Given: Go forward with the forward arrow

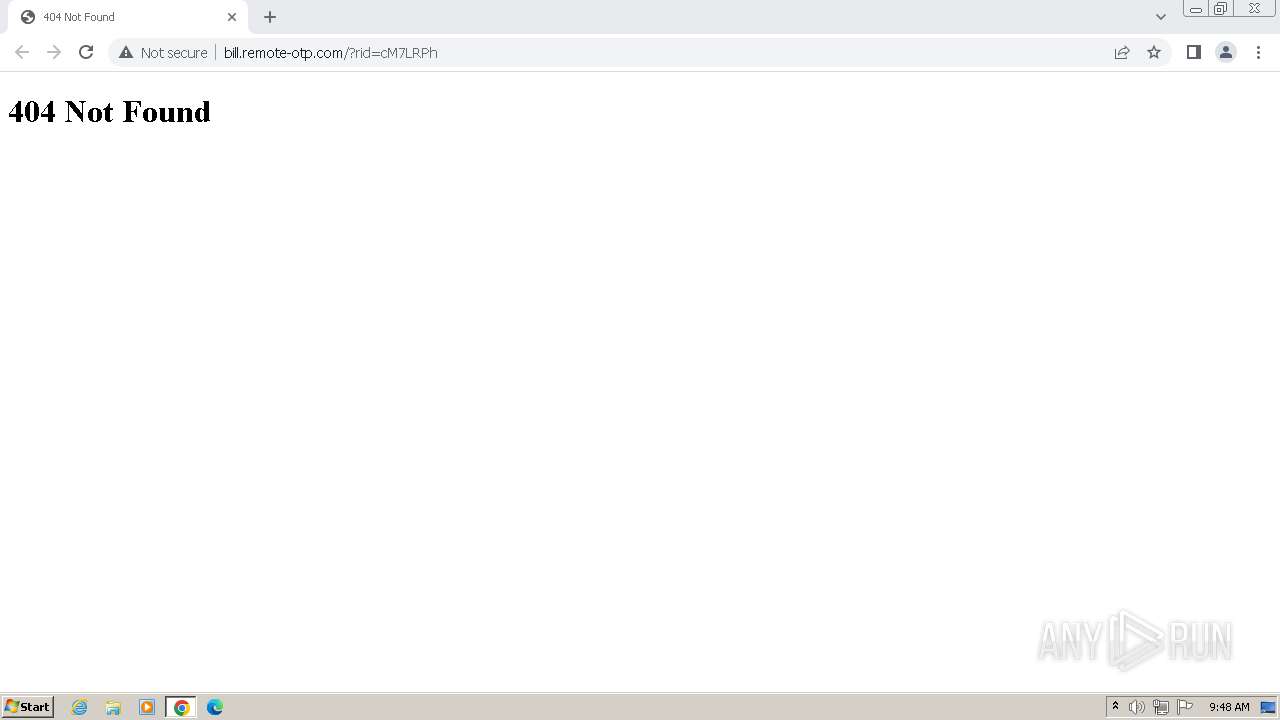Looking at the screenshot, I should point(54,52).
